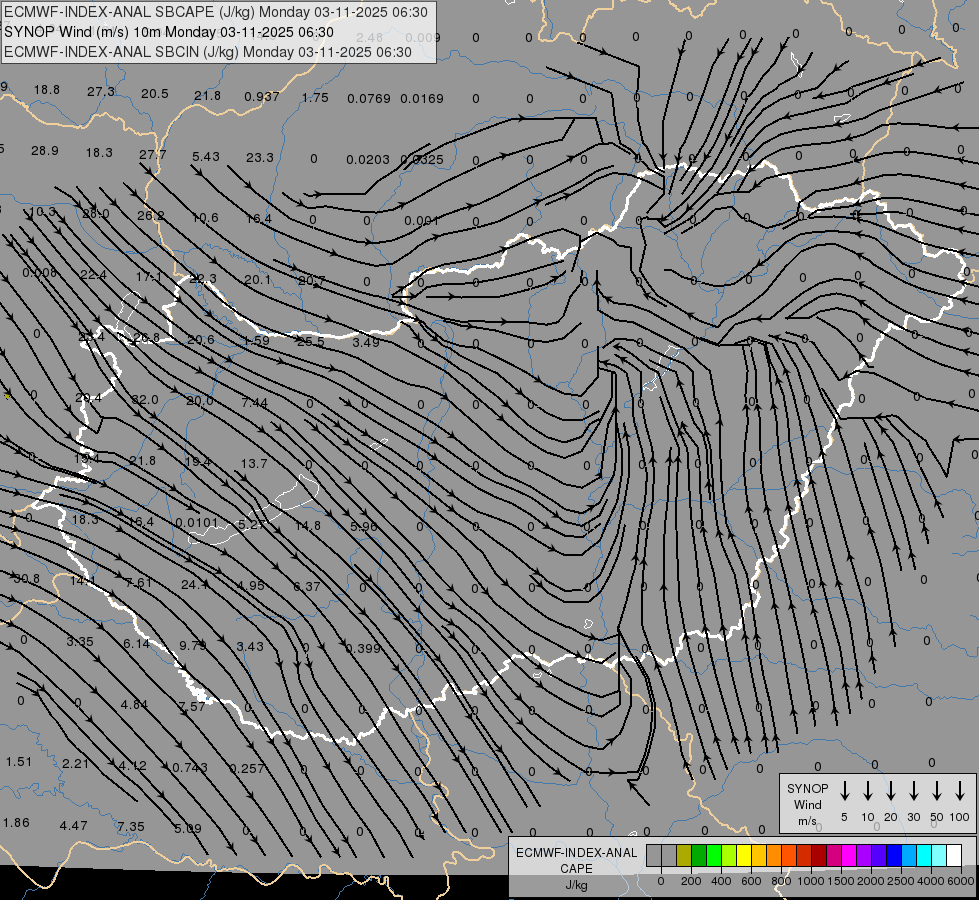
Task: Click the 'SYNOP' label in wind legend
Action: (807, 788)
